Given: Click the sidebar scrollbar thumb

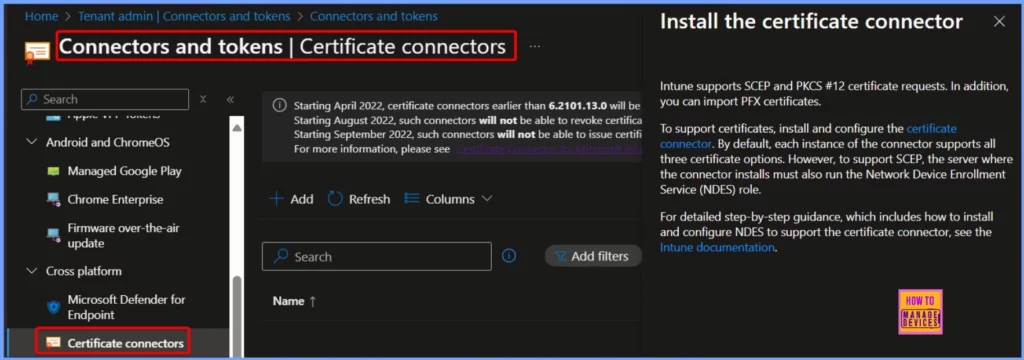Looking at the screenshot, I should point(237,316).
